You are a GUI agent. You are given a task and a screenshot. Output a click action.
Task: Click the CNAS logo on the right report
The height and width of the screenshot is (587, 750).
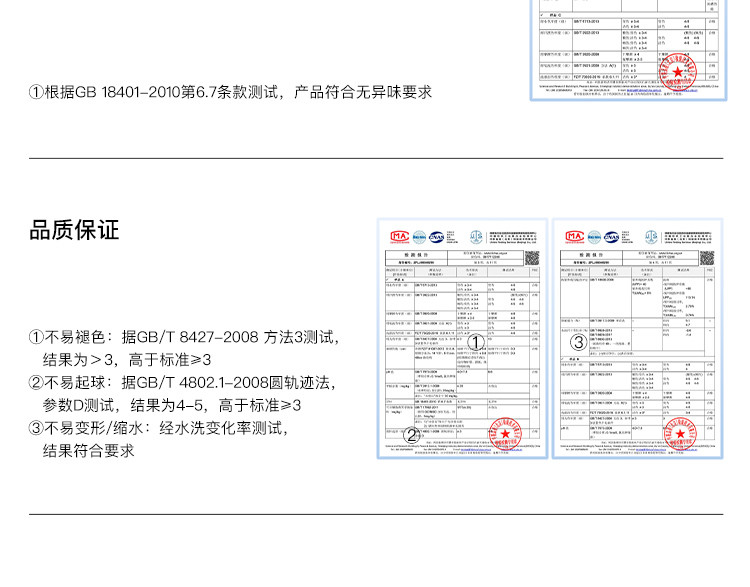[612, 236]
